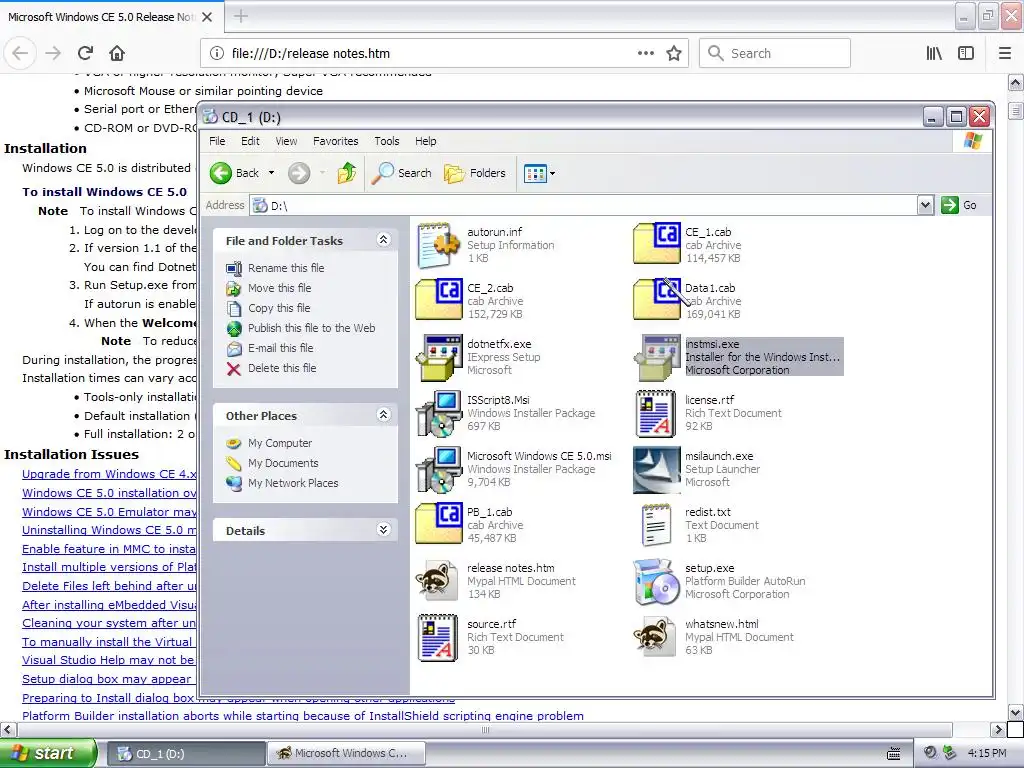Select the ISScript8.Msi package icon

point(438,413)
